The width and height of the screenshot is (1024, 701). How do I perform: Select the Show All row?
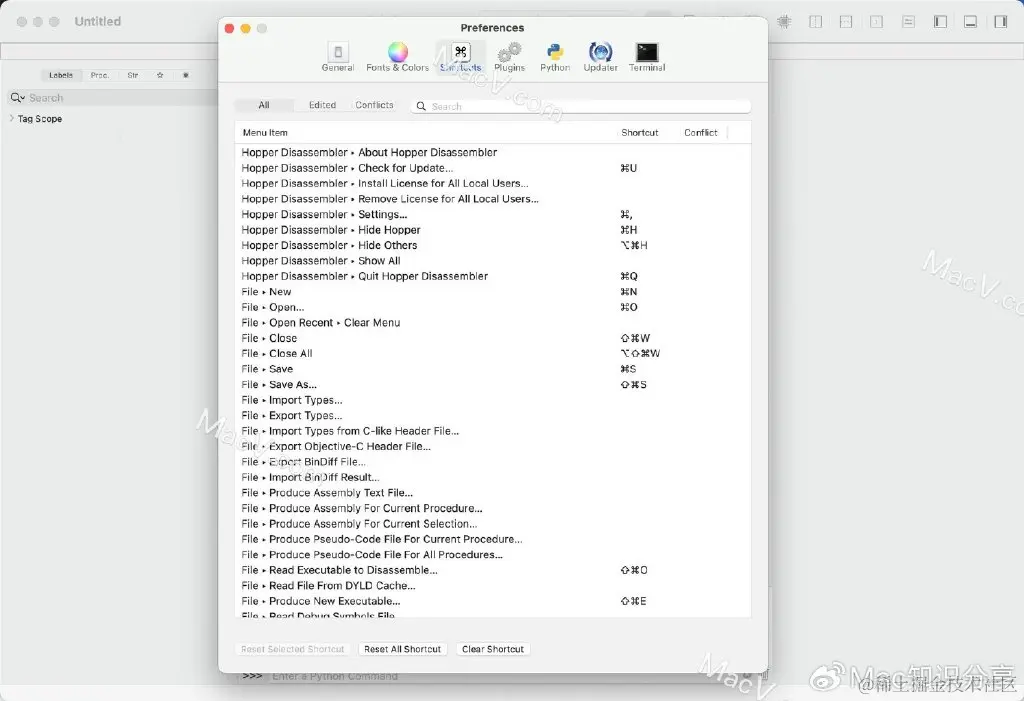click(493, 261)
